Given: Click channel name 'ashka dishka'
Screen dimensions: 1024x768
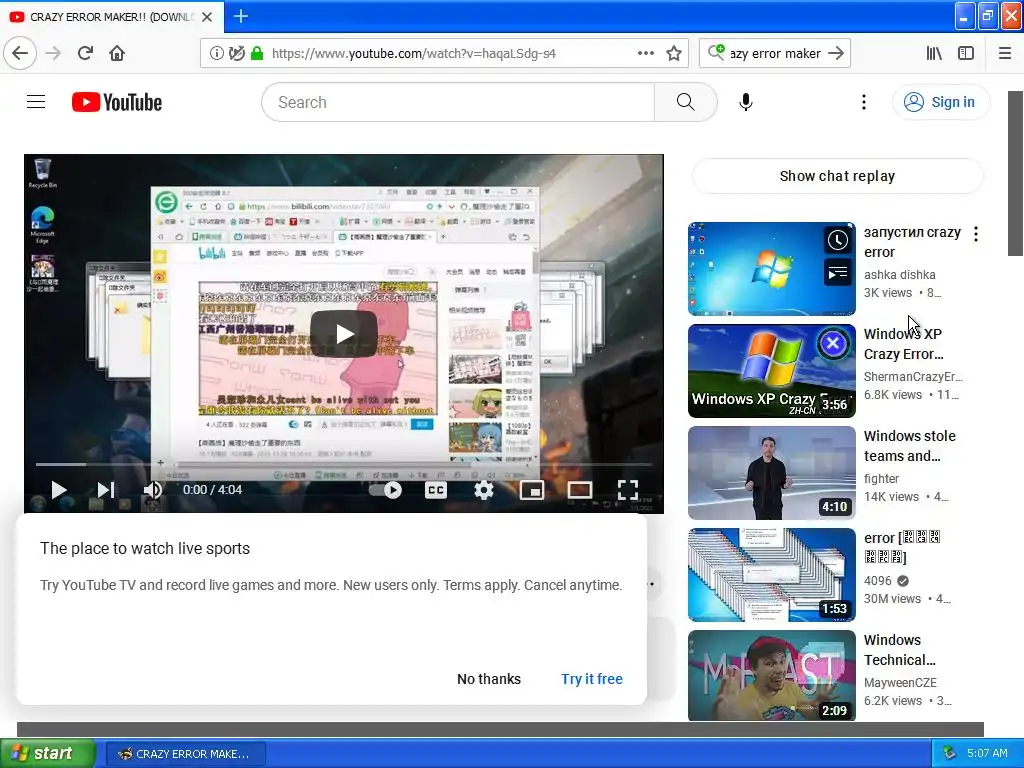Looking at the screenshot, I should 899,275.
